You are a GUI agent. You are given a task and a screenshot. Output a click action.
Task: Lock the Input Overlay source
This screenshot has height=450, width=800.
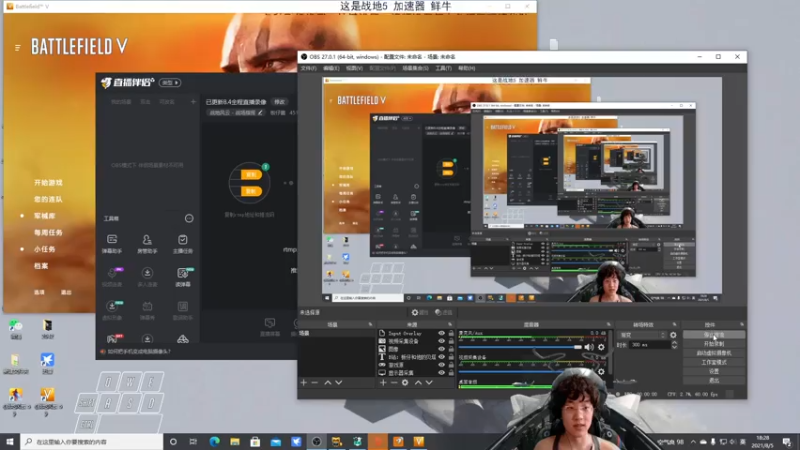451,333
